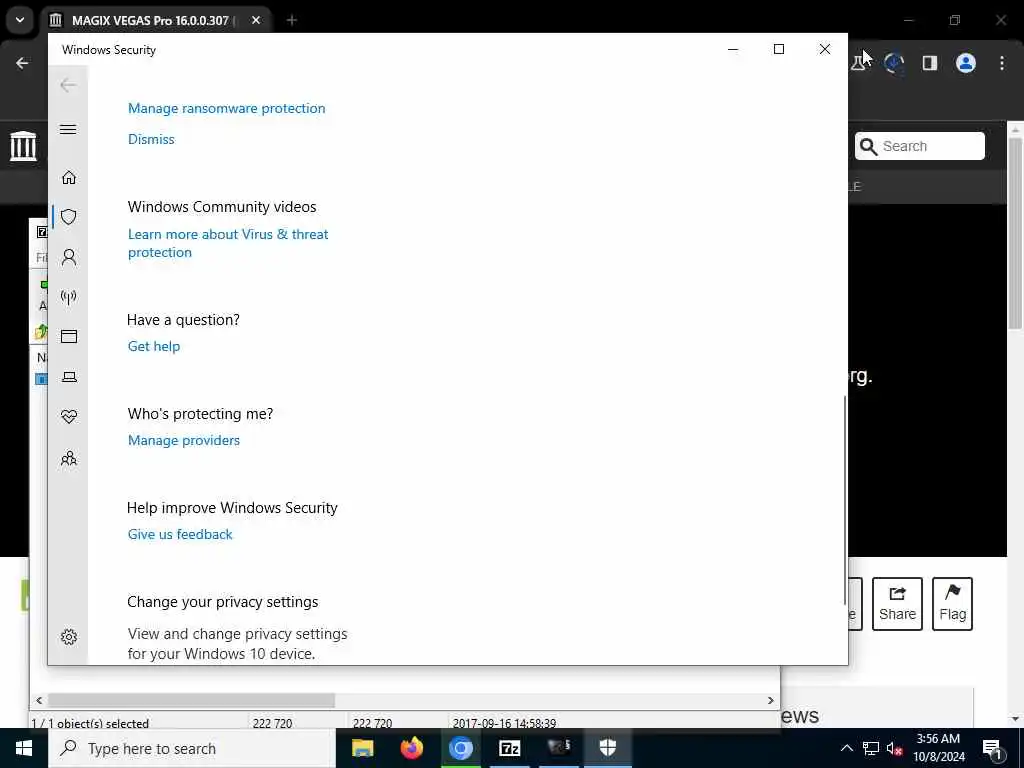Click the "Change your privacy settings" heading

[223, 601]
